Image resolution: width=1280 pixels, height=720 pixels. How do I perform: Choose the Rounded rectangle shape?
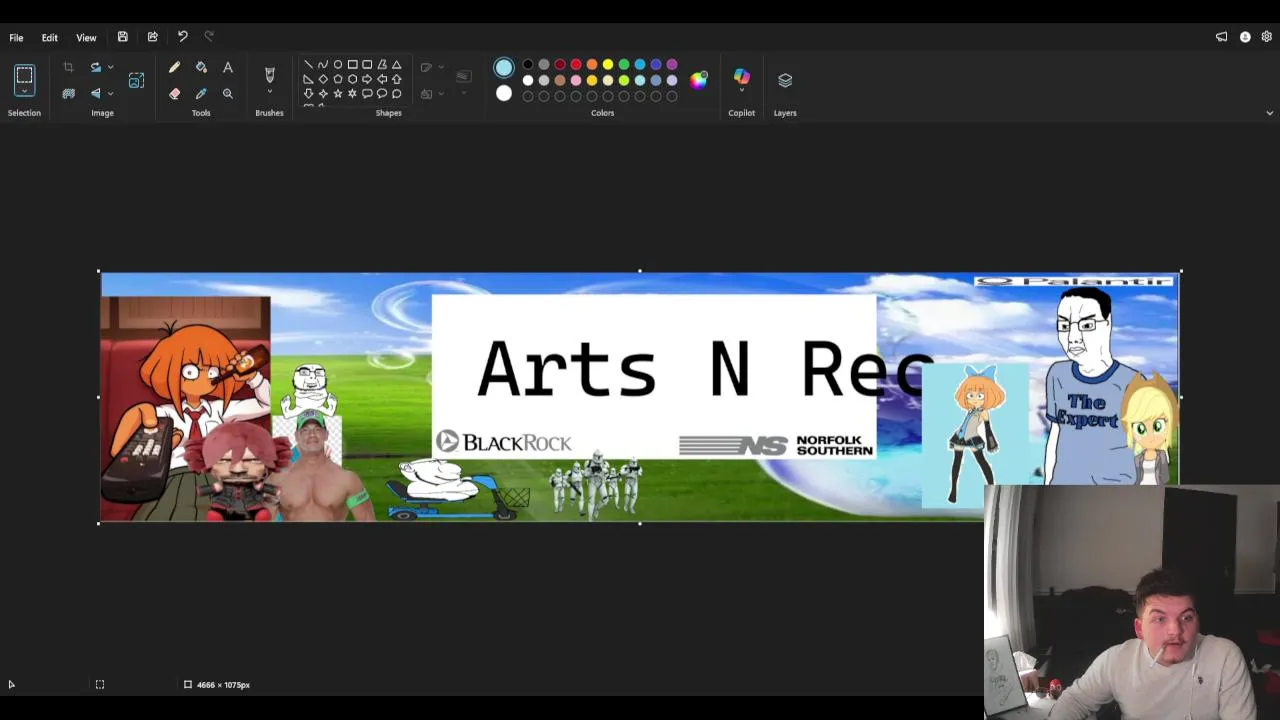367,65
